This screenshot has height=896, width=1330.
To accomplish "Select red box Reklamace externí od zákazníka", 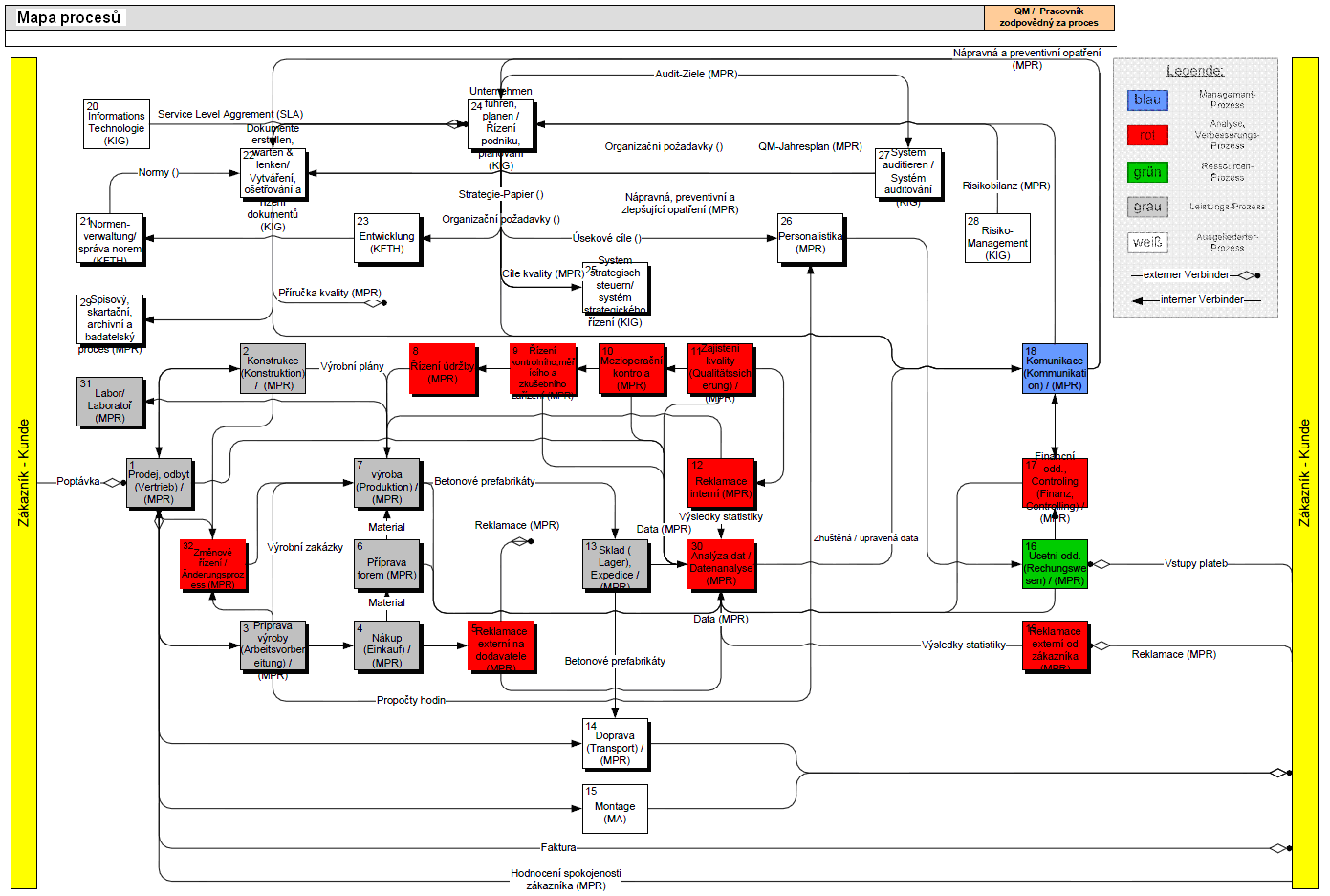I will [x=1055, y=645].
